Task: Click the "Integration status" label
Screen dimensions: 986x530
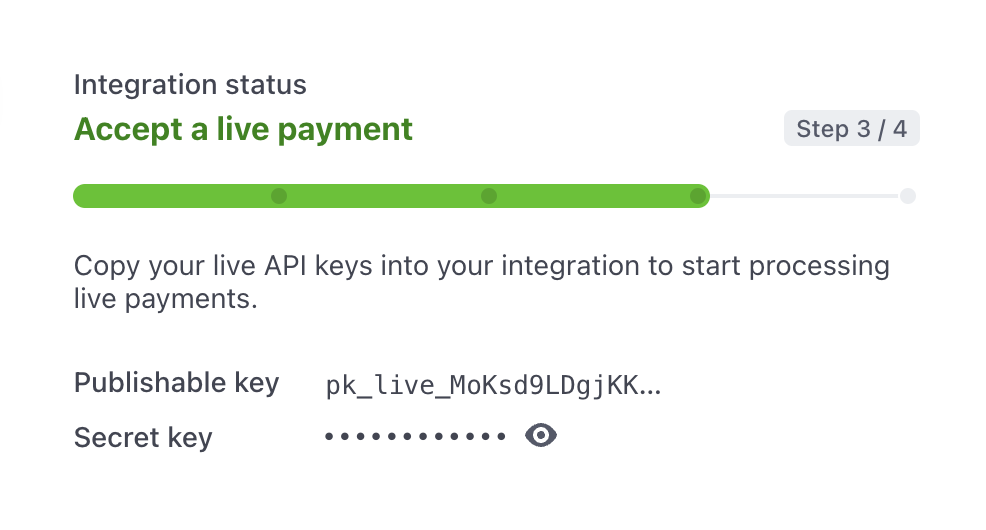Action: [190, 85]
